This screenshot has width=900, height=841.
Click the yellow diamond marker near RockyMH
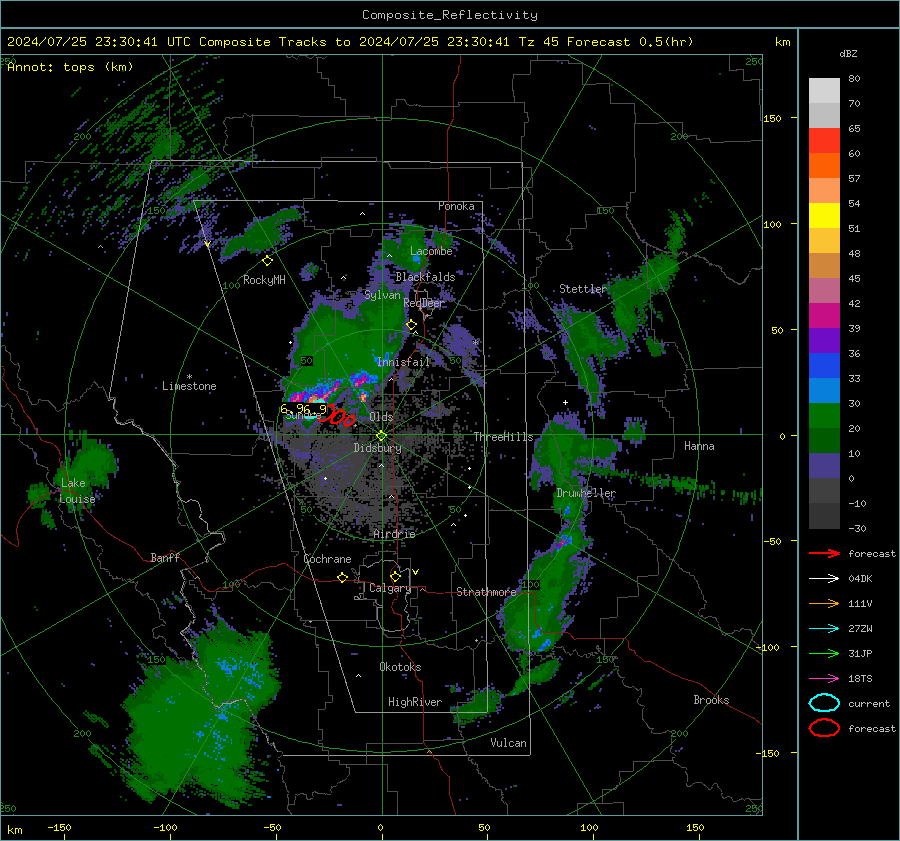(x=267, y=261)
